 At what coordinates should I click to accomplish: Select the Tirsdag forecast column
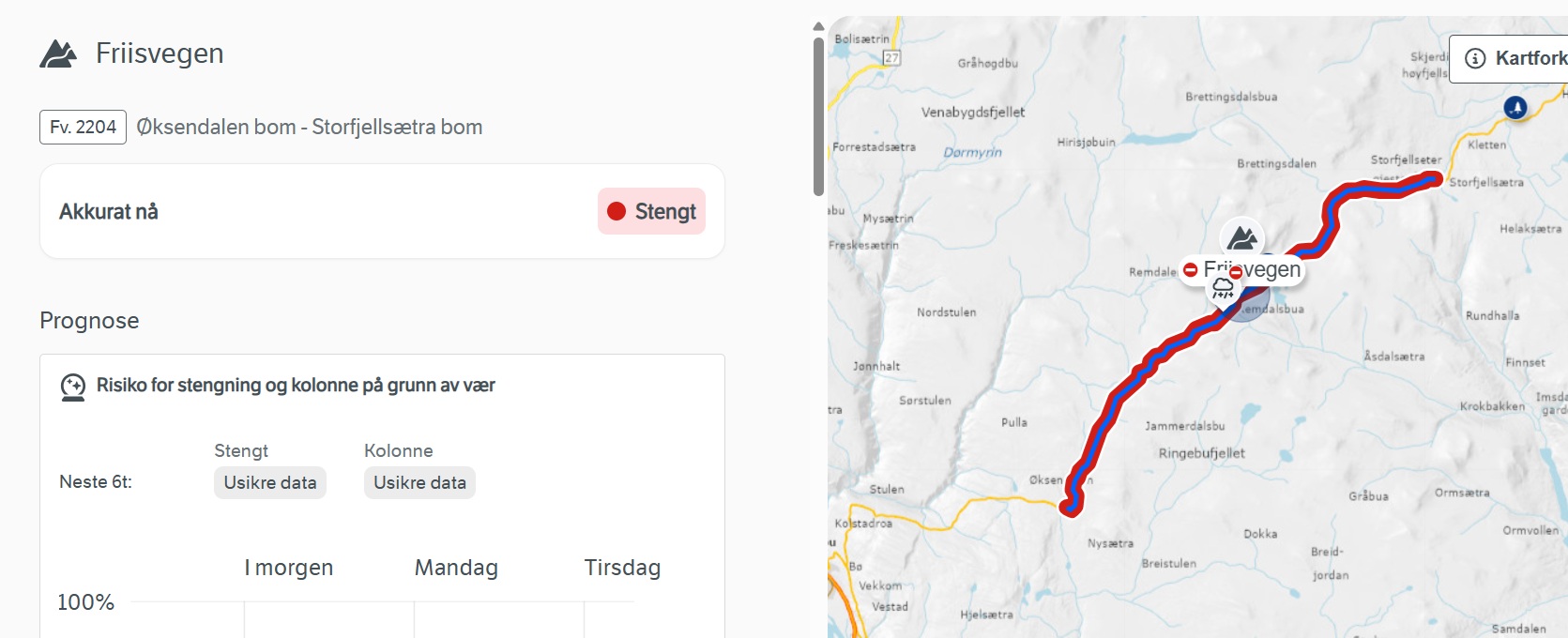point(622,568)
